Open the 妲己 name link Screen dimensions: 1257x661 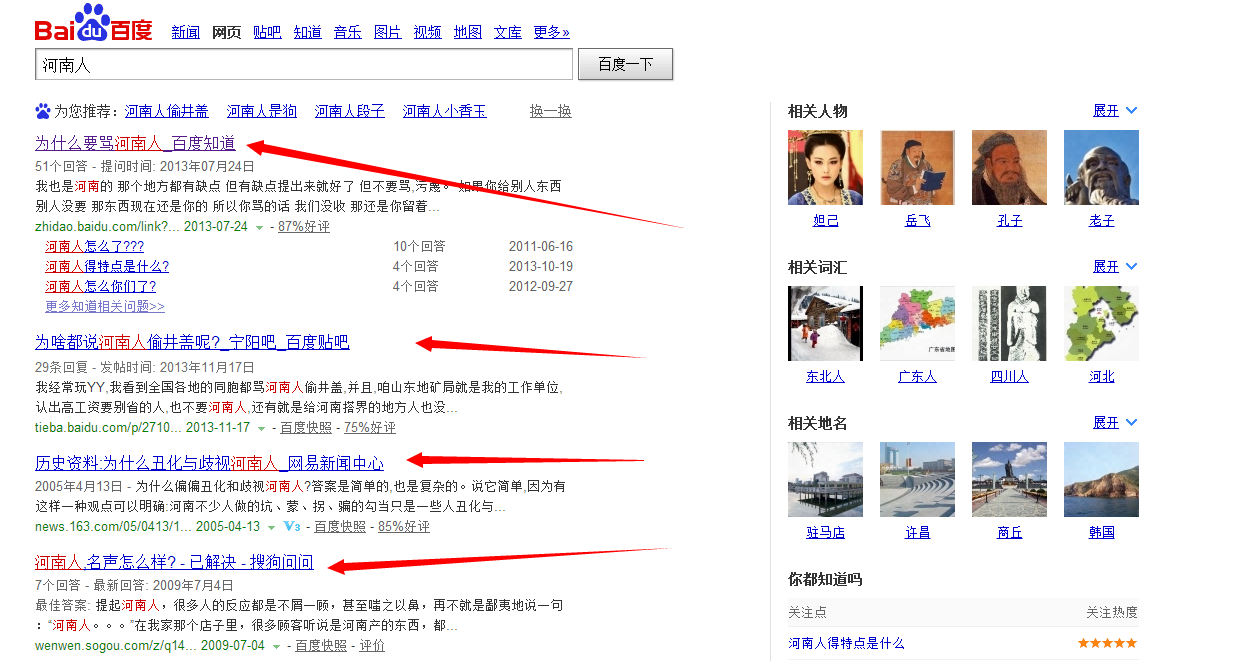click(x=825, y=221)
